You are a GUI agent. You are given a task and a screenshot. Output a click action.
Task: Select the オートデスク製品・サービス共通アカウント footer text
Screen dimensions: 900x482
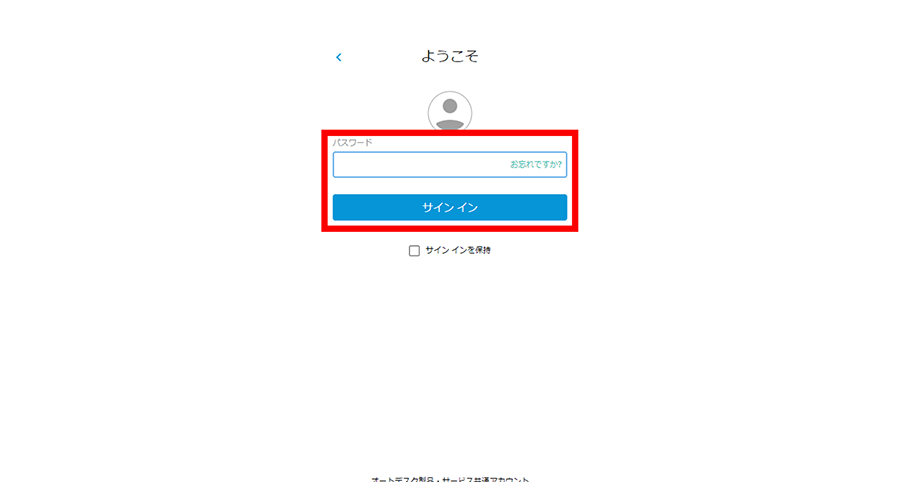pos(450,479)
